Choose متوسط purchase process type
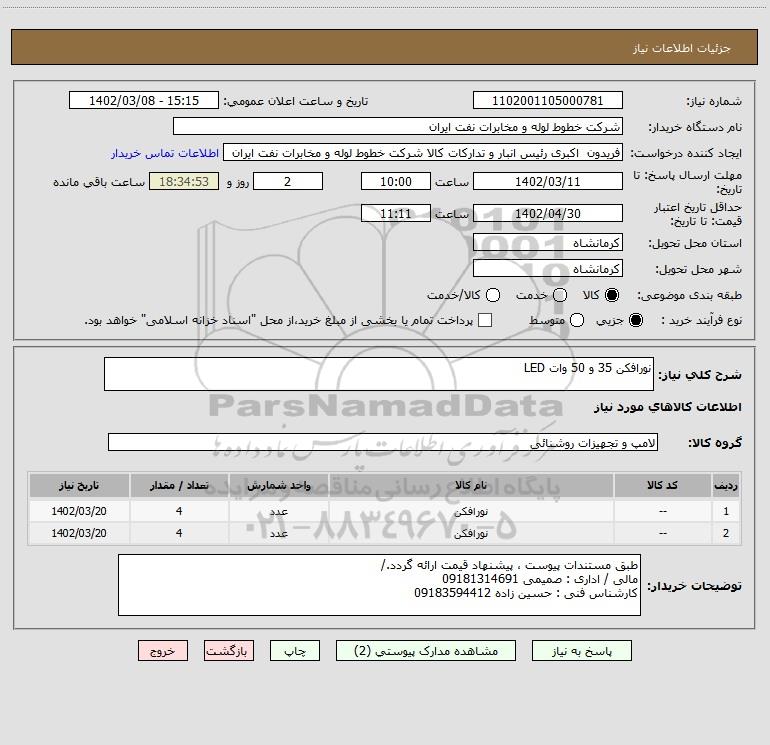770x745 pixels. (577, 320)
